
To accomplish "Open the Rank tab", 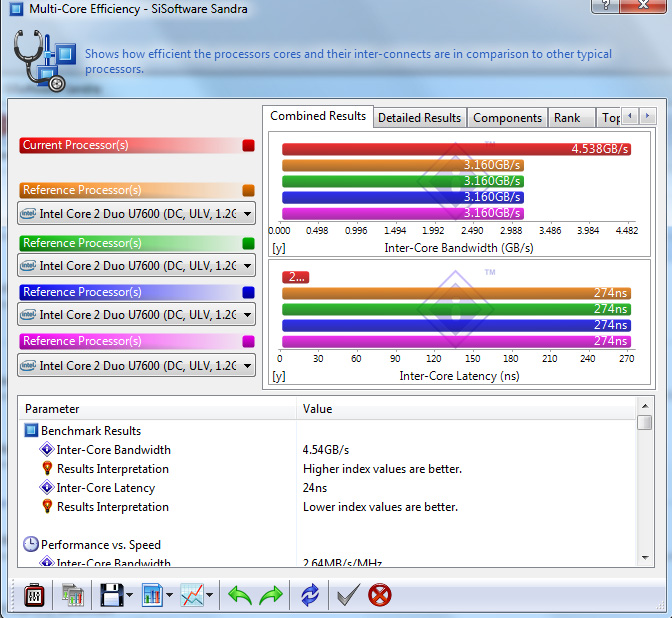I will (572, 118).
